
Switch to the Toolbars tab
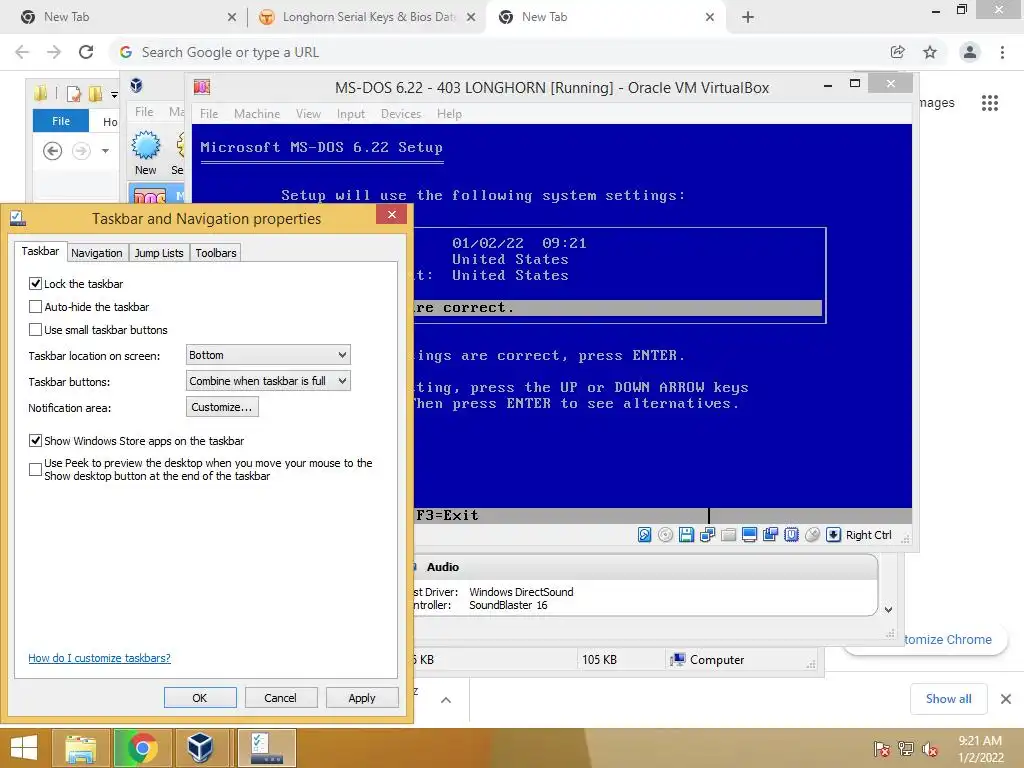(216, 253)
